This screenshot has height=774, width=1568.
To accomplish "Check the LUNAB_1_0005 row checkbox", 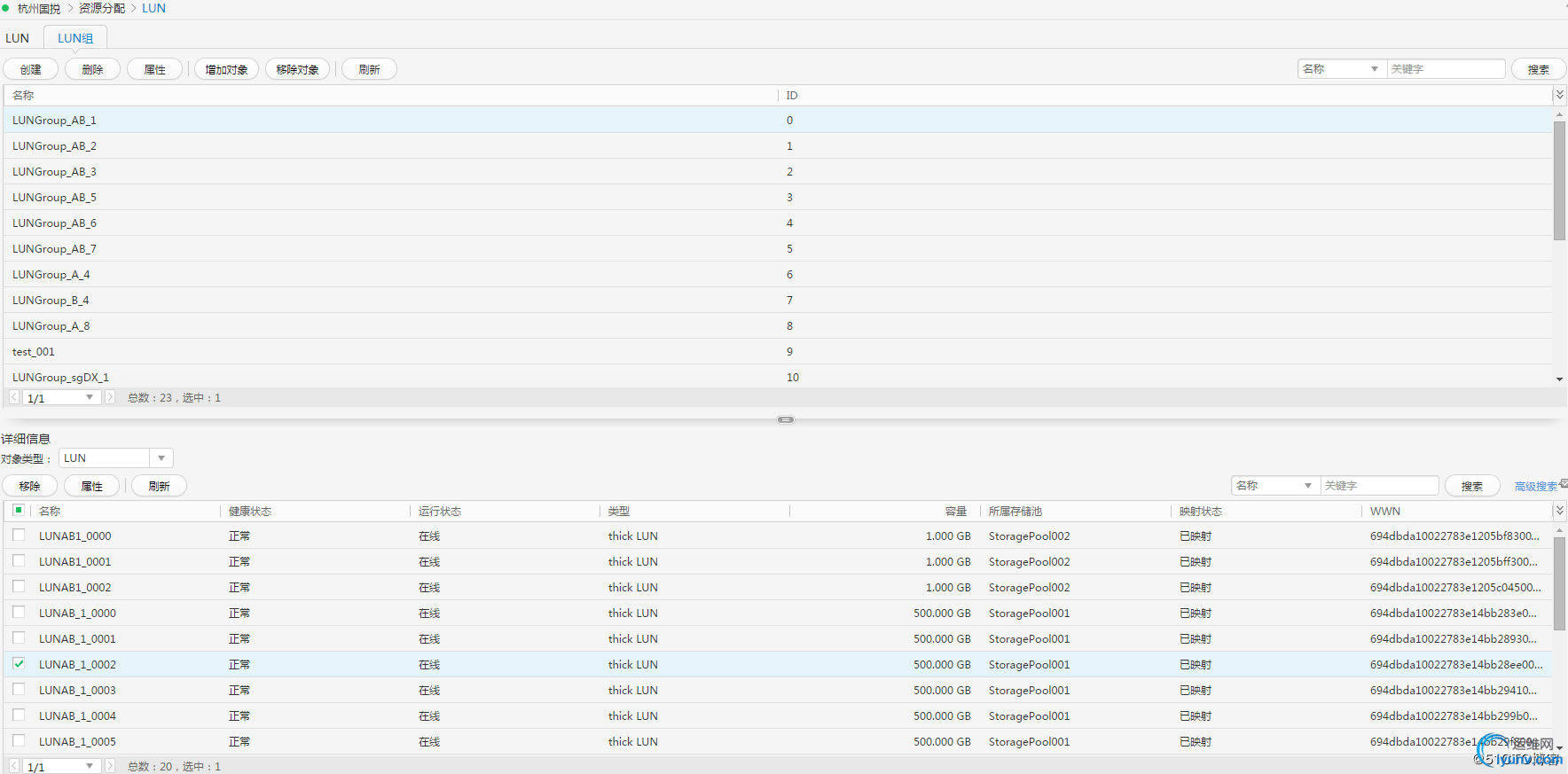I will tap(19, 740).
